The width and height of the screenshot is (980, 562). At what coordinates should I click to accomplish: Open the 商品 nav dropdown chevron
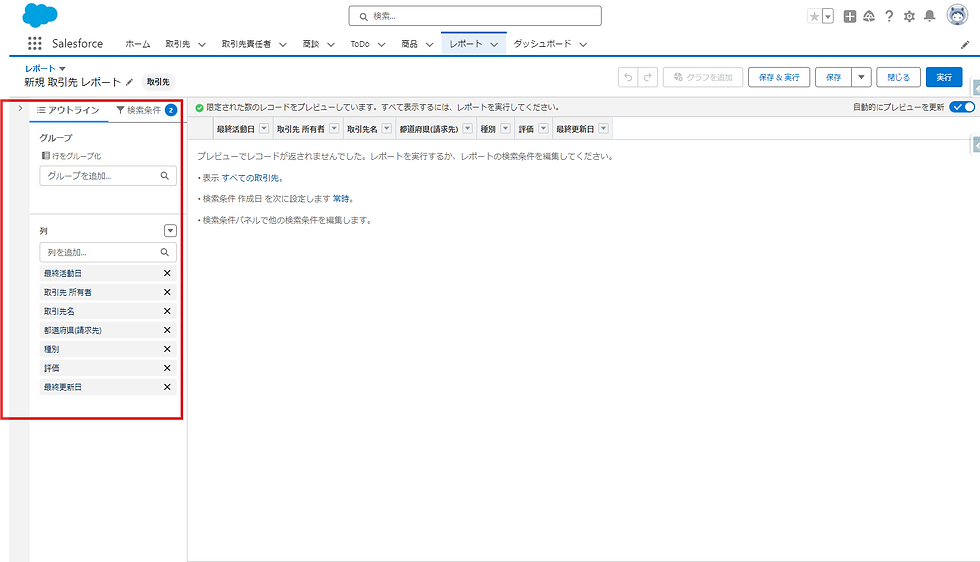pyautogui.click(x=429, y=44)
